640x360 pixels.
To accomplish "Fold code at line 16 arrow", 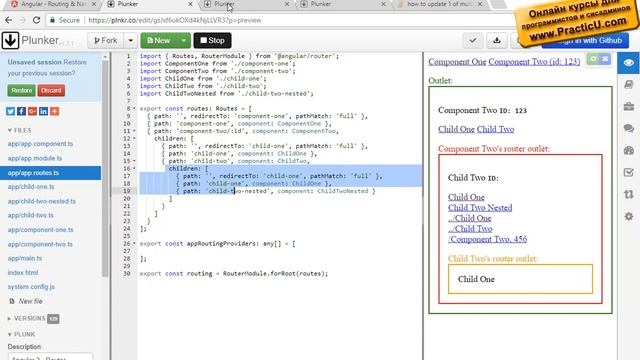I will coord(134,169).
